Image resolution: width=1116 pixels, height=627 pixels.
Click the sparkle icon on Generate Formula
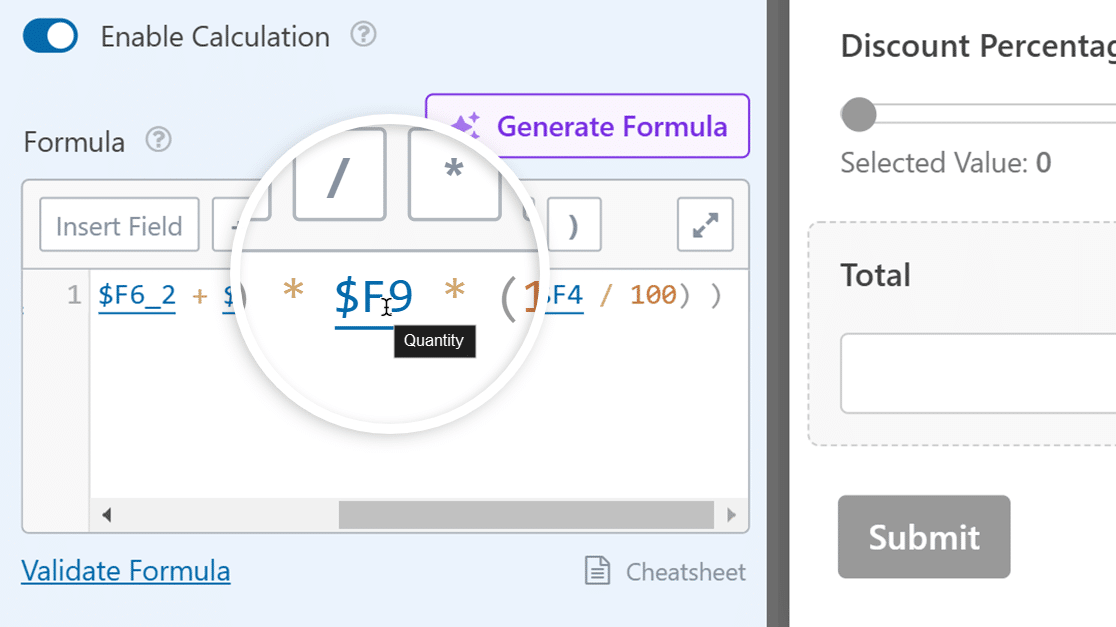click(x=470, y=126)
